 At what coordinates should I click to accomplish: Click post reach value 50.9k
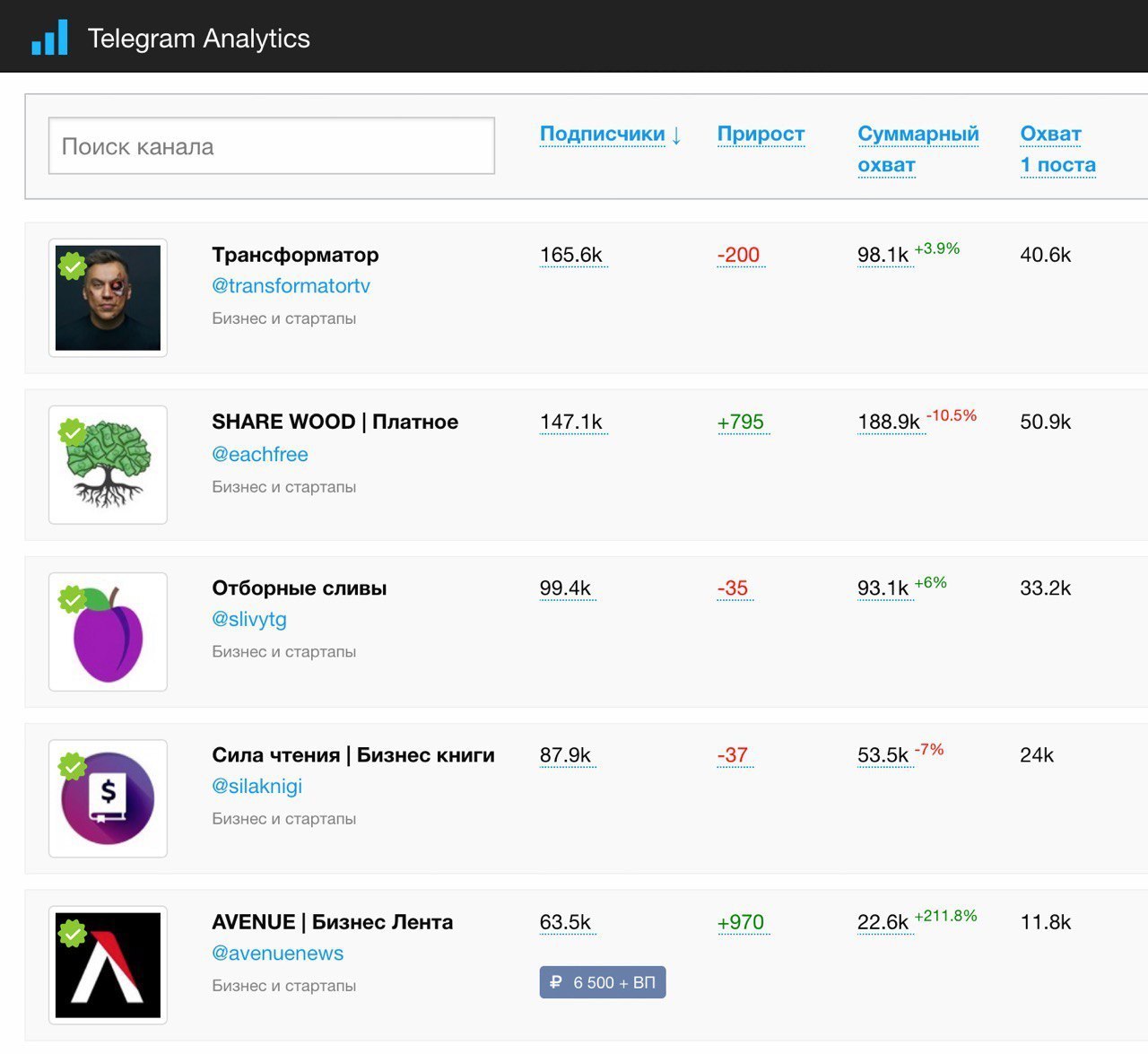pyautogui.click(x=1046, y=422)
